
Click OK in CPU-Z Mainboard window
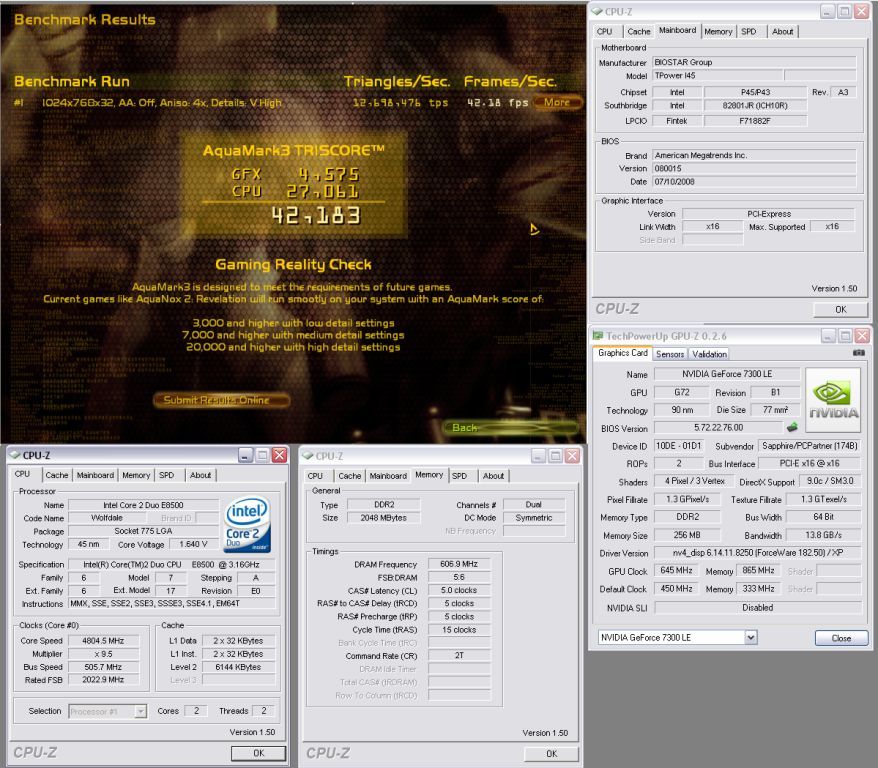tap(840, 309)
